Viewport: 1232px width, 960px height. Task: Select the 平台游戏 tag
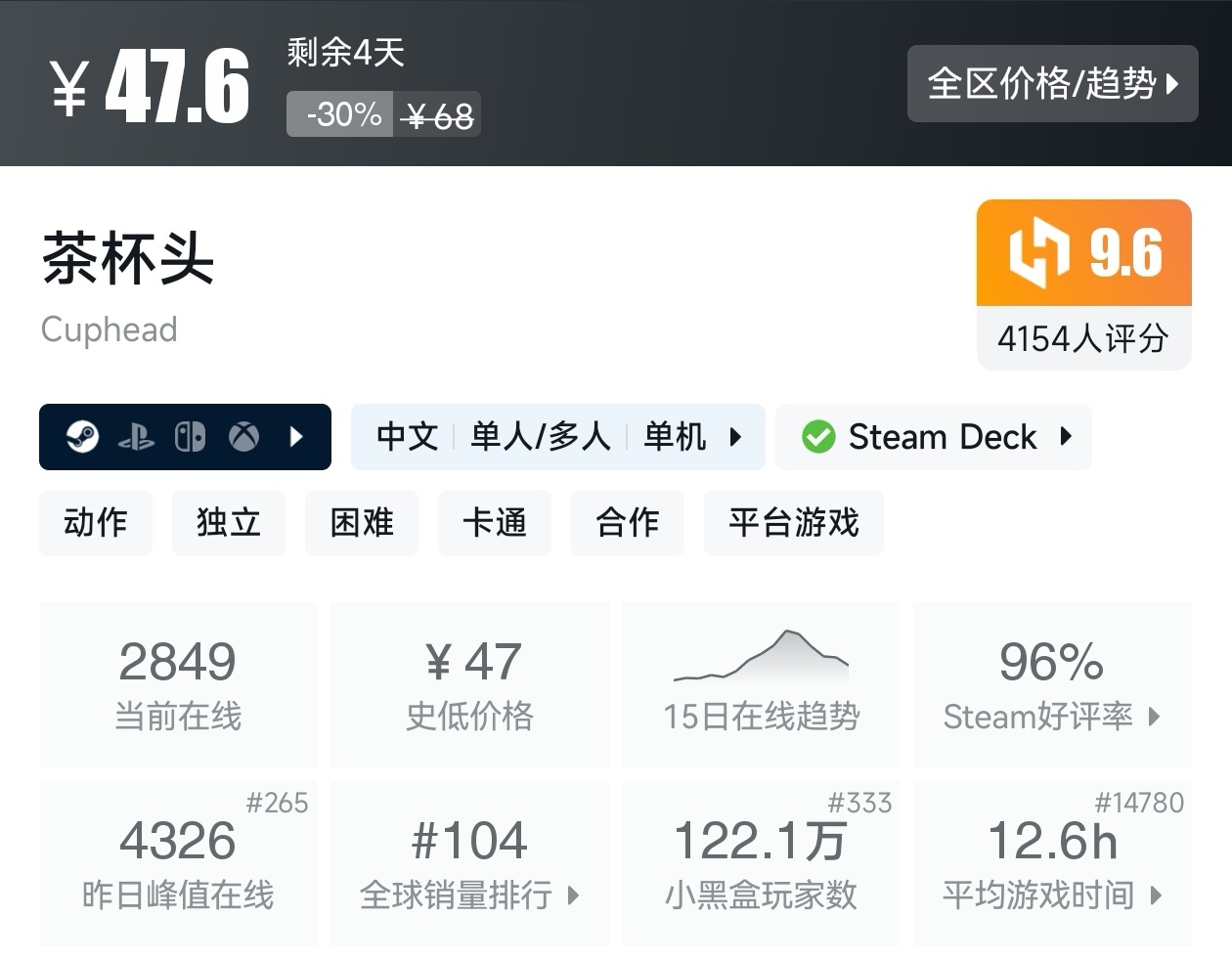(x=794, y=522)
